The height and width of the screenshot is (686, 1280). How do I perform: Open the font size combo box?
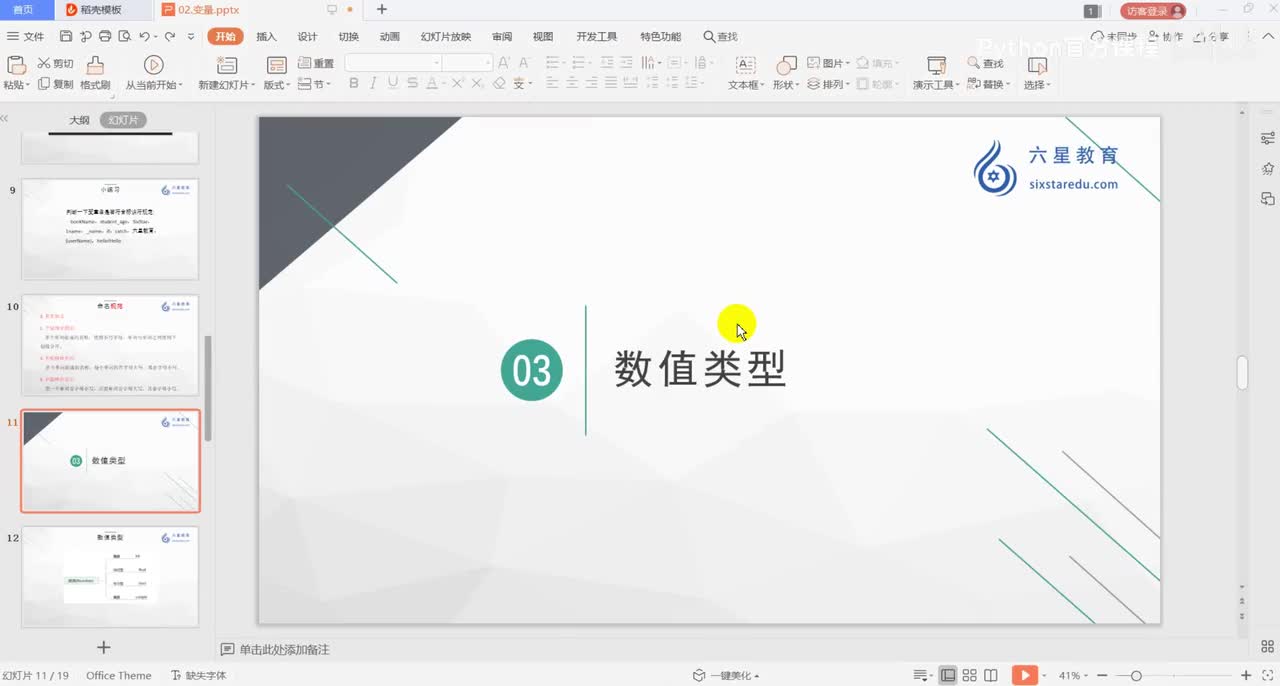[x=466, y=63]
